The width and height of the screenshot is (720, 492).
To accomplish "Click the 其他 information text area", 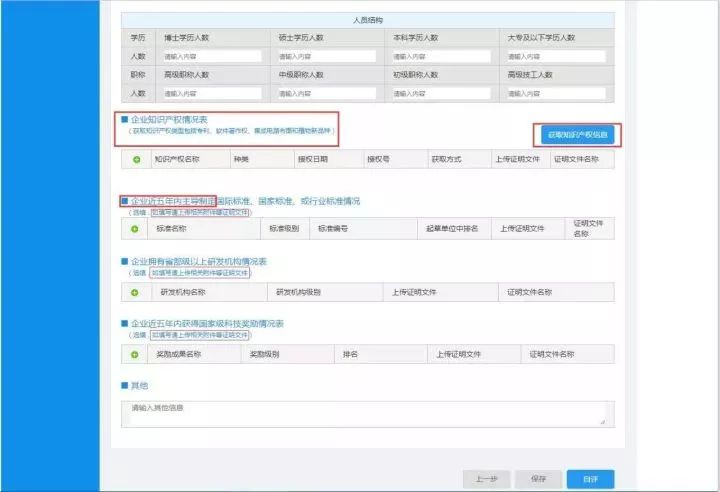I will pyautogui.click(x=367, y=413).
